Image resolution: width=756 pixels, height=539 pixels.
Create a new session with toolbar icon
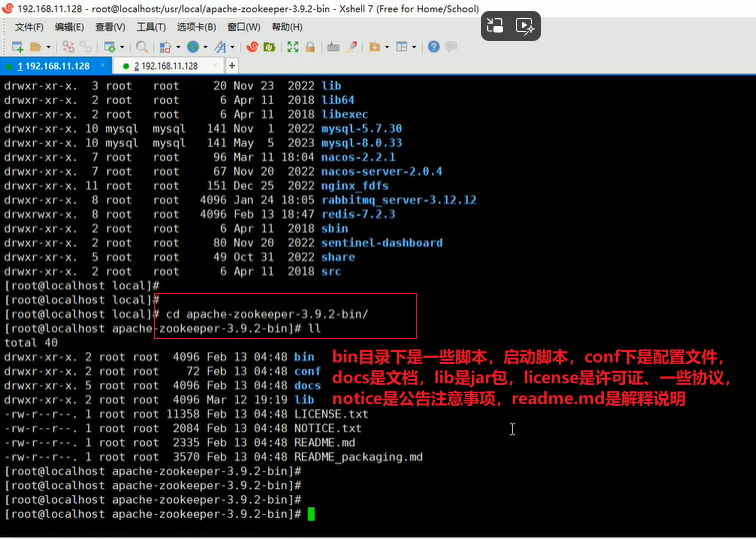click(17, 47)
